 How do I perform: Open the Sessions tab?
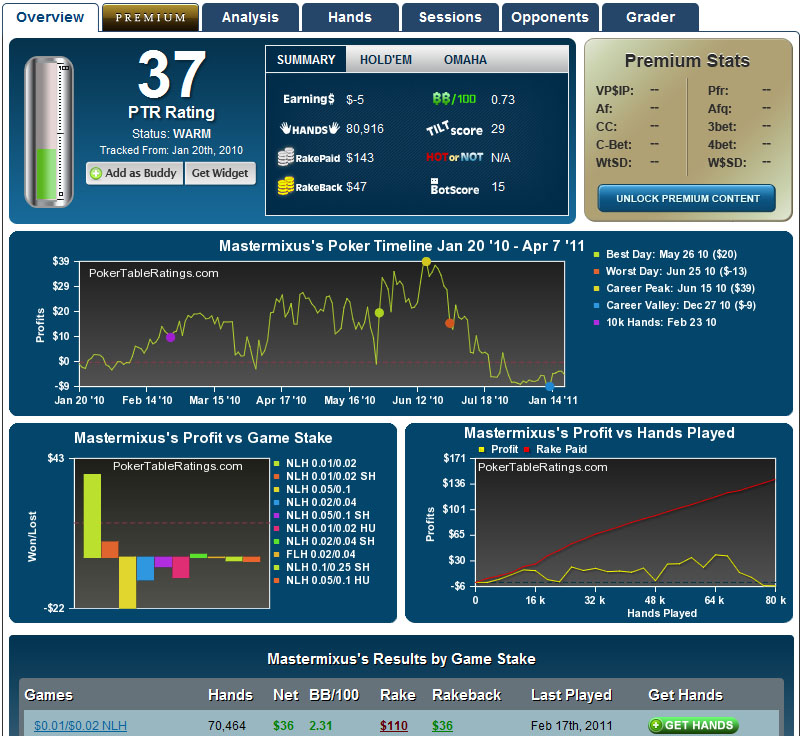450,17
